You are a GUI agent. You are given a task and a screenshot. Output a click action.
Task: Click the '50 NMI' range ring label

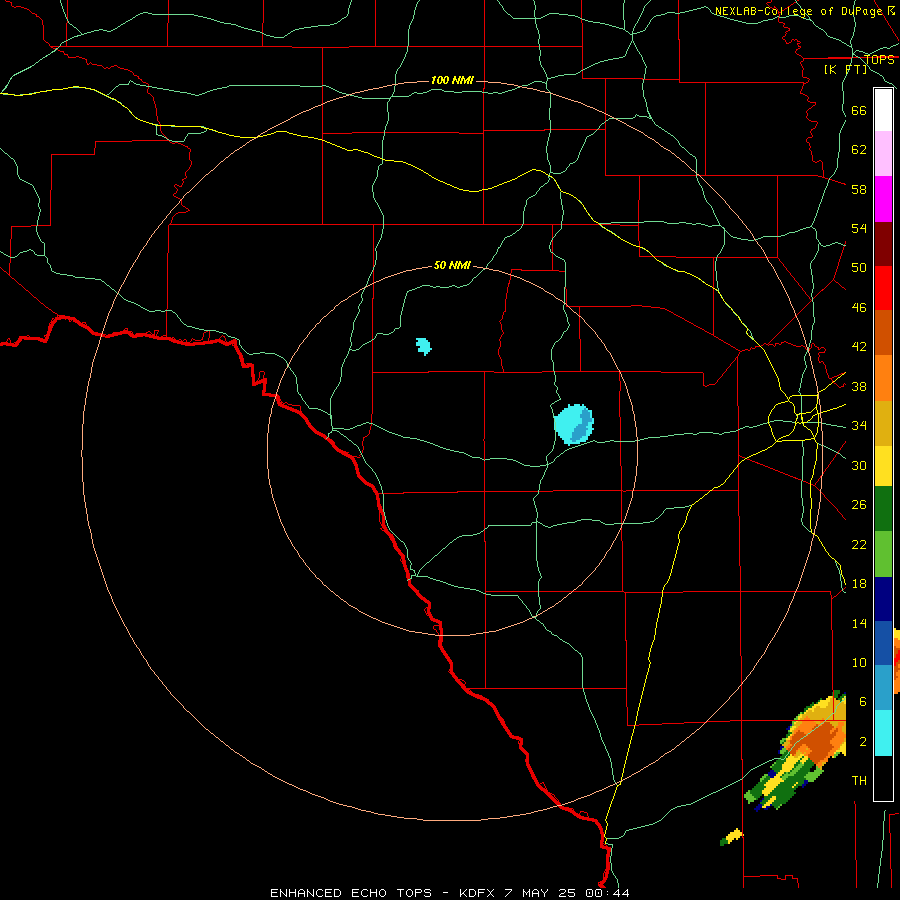tap(452, 265)
